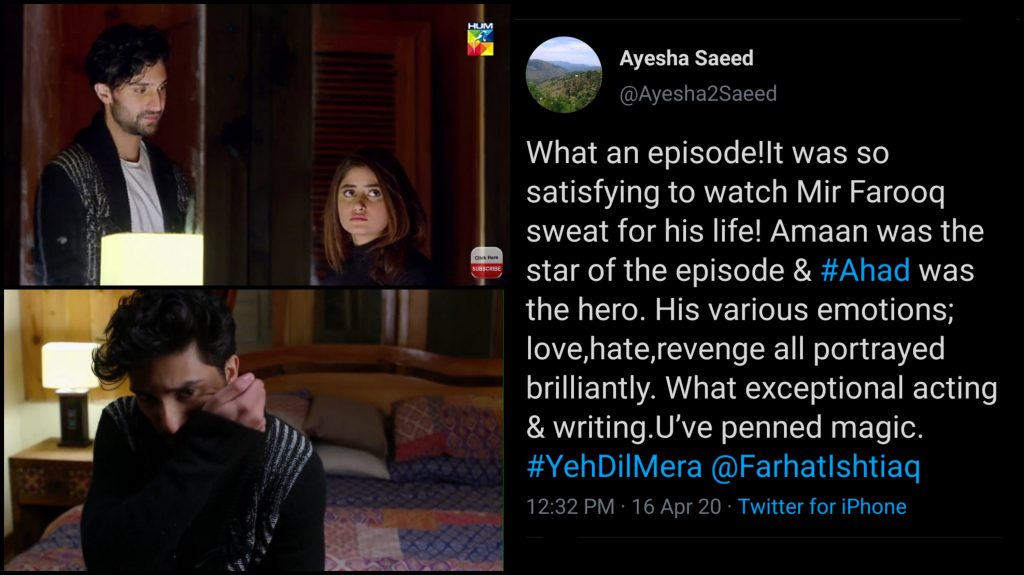Open the #YehDilMera hashtag
Viewport: 1024px width, 575px height.
click(x=614, y=467)
